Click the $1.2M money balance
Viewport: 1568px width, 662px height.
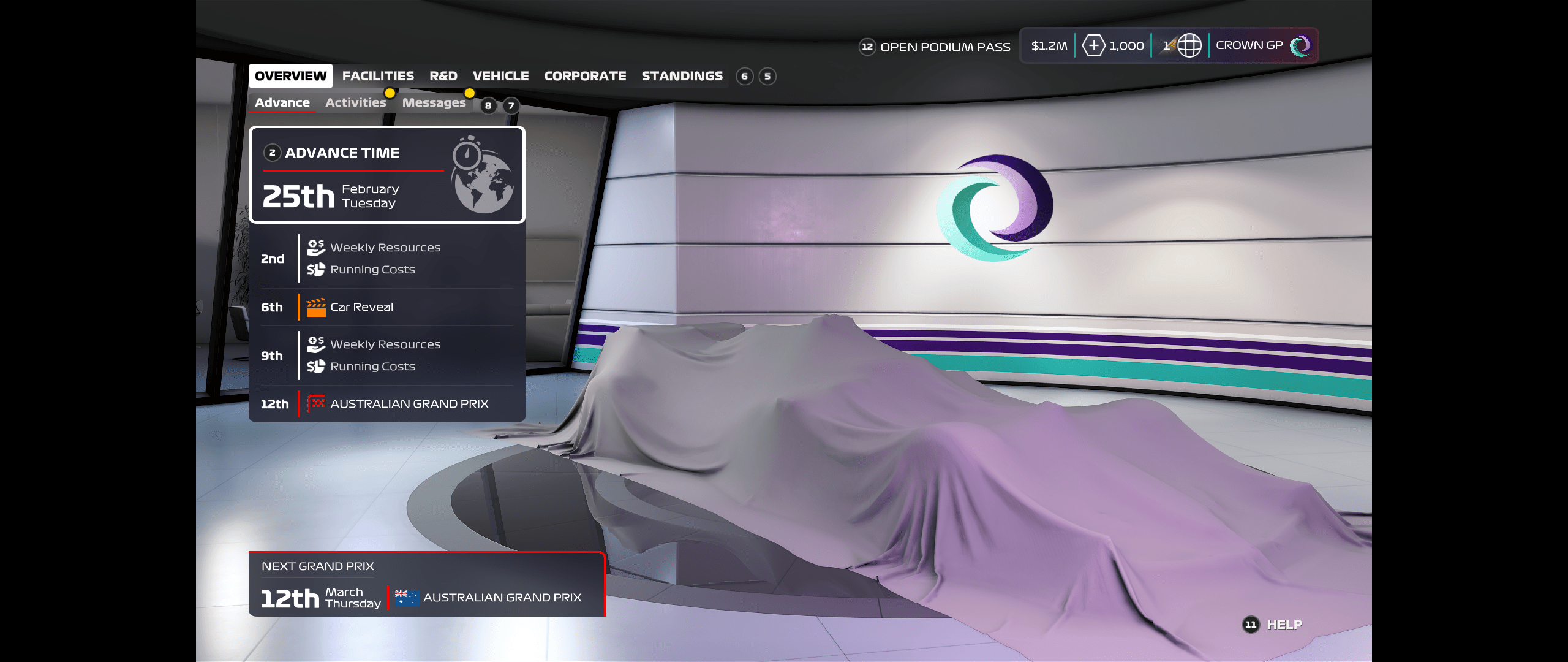pyautogui.click(x=1049, y=45)
